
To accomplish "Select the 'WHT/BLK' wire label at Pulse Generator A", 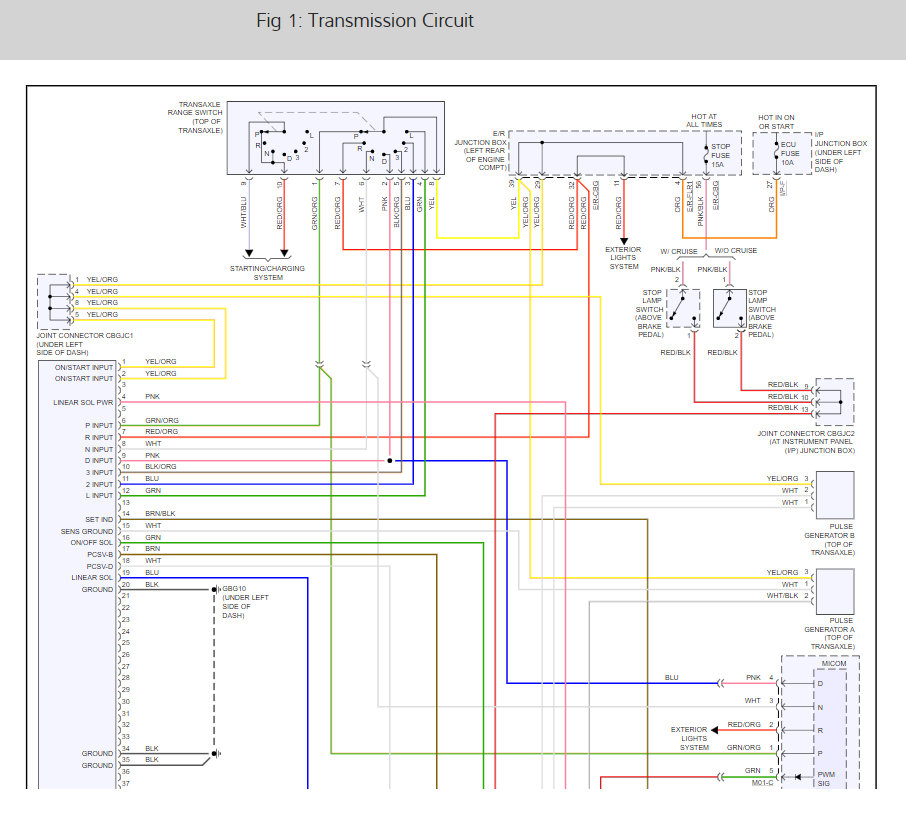I will [782, 596].
